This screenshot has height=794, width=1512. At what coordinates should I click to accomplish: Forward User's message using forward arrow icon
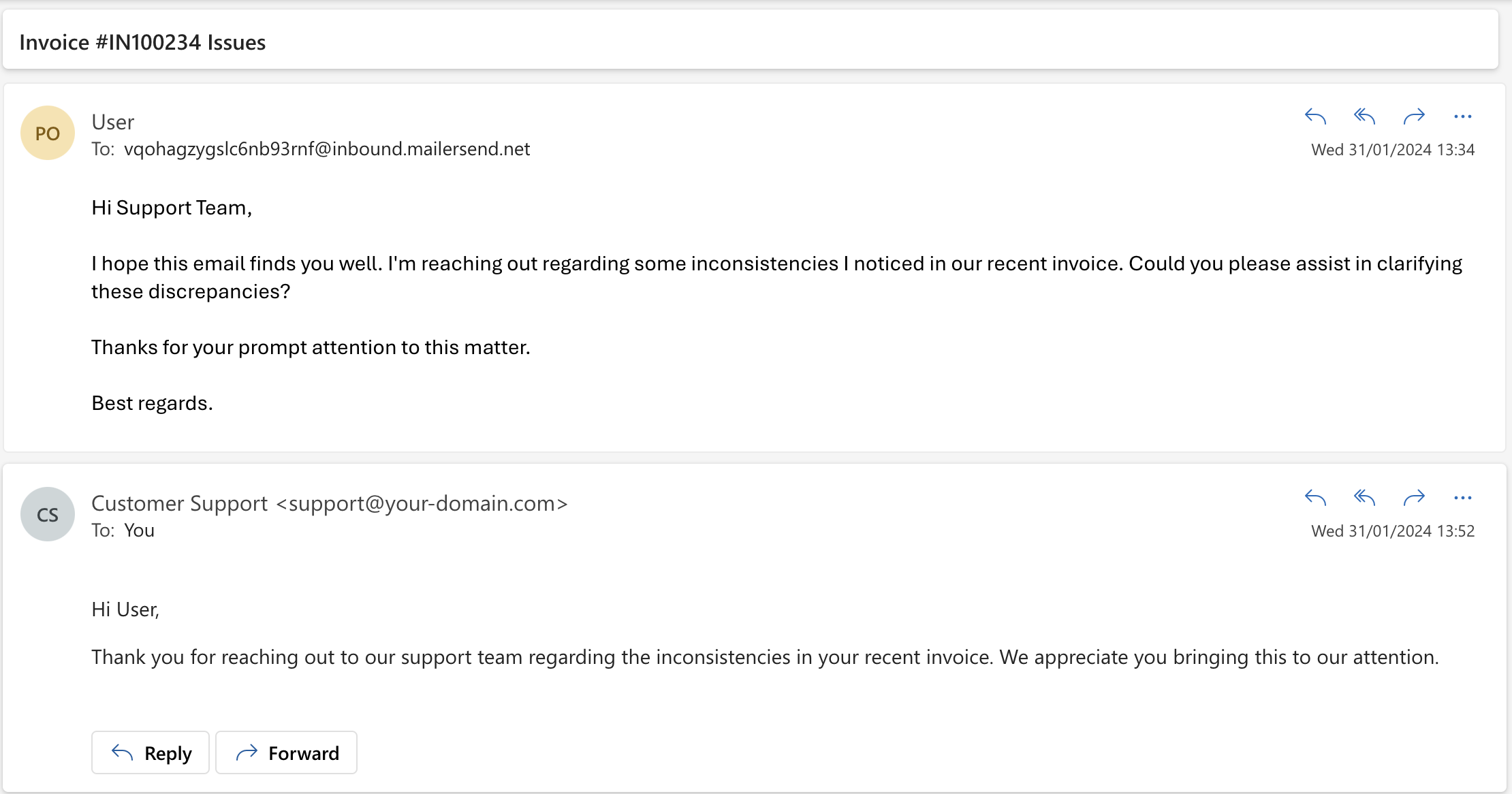coord(1415,116)
